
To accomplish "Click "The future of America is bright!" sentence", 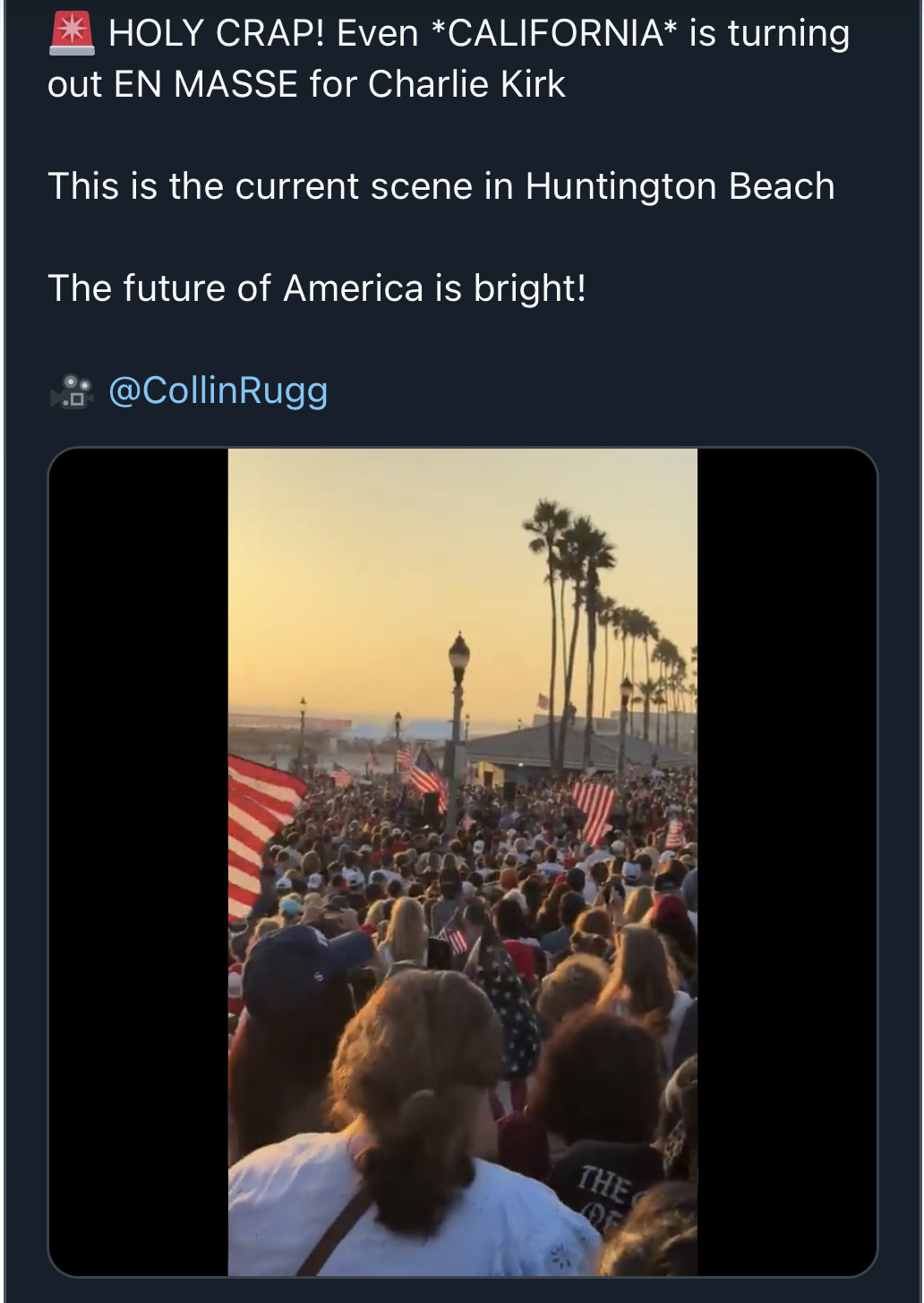I will tap(317, 288).
